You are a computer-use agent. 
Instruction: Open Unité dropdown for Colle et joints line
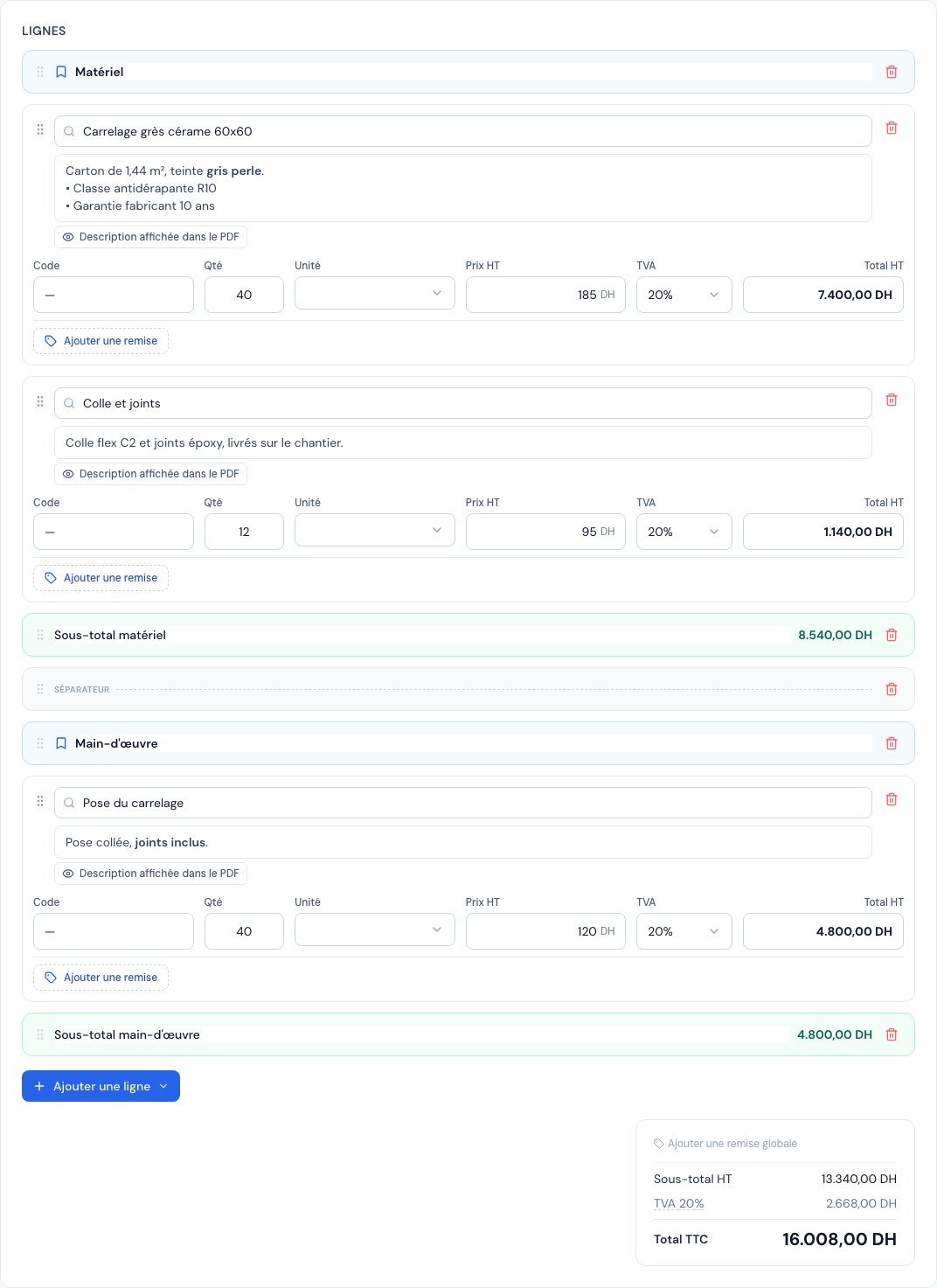click(374, 531)
